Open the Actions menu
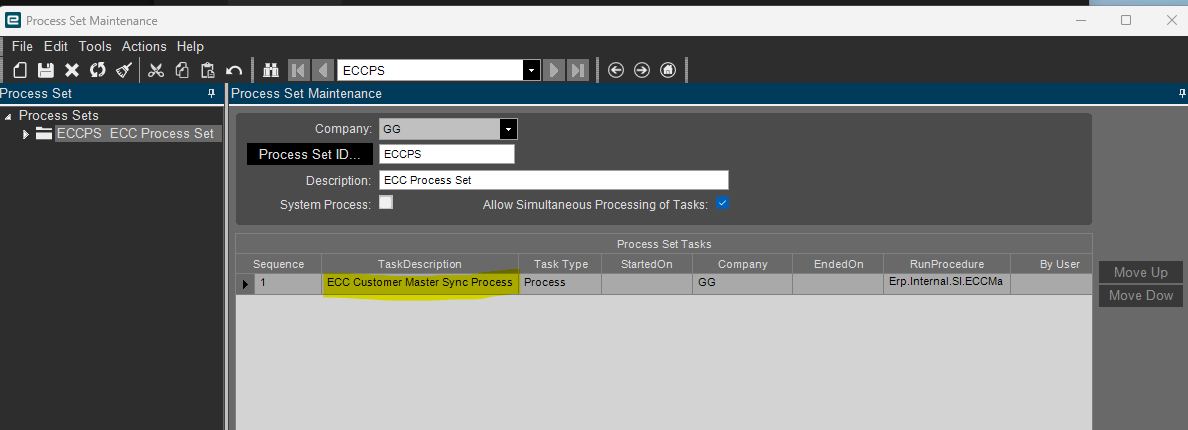Viewport: 1188px width, 430px height. [144, 46]
